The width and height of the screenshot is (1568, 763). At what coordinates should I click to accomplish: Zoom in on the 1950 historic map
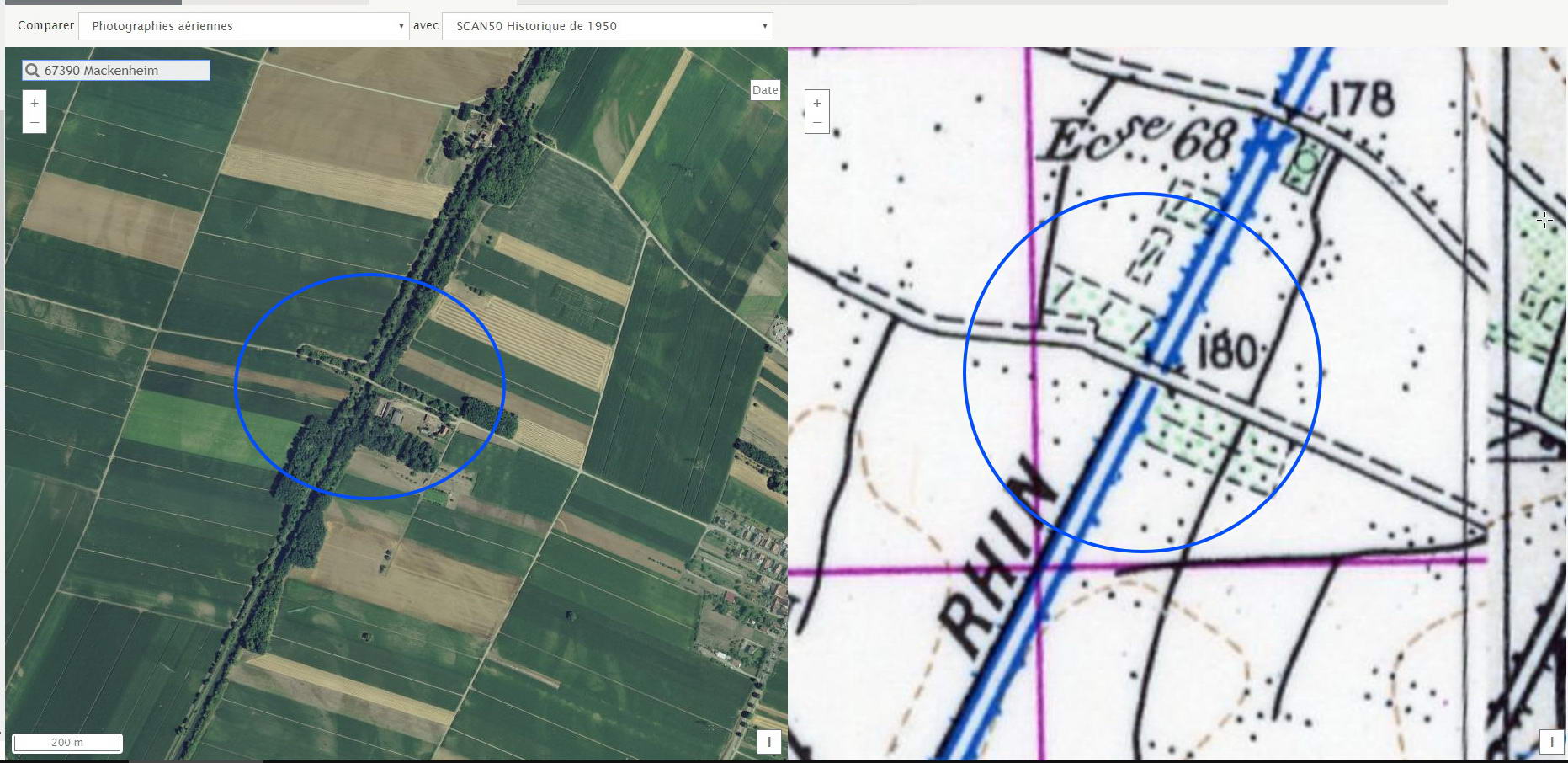point(816,103)
